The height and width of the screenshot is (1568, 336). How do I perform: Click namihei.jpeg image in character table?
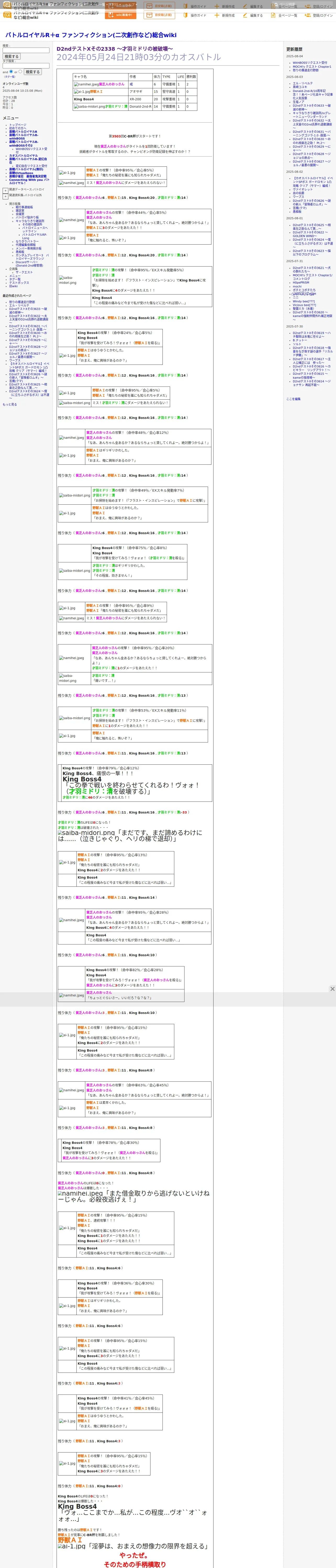(87, 85)
